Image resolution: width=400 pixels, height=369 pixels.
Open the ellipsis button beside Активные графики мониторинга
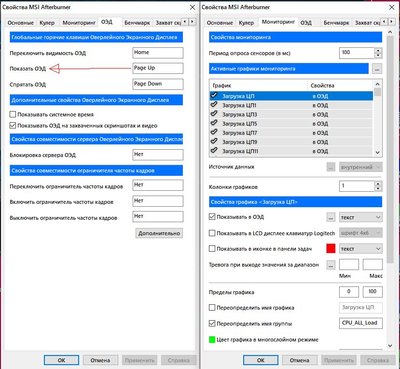click(x=377, y=69)
